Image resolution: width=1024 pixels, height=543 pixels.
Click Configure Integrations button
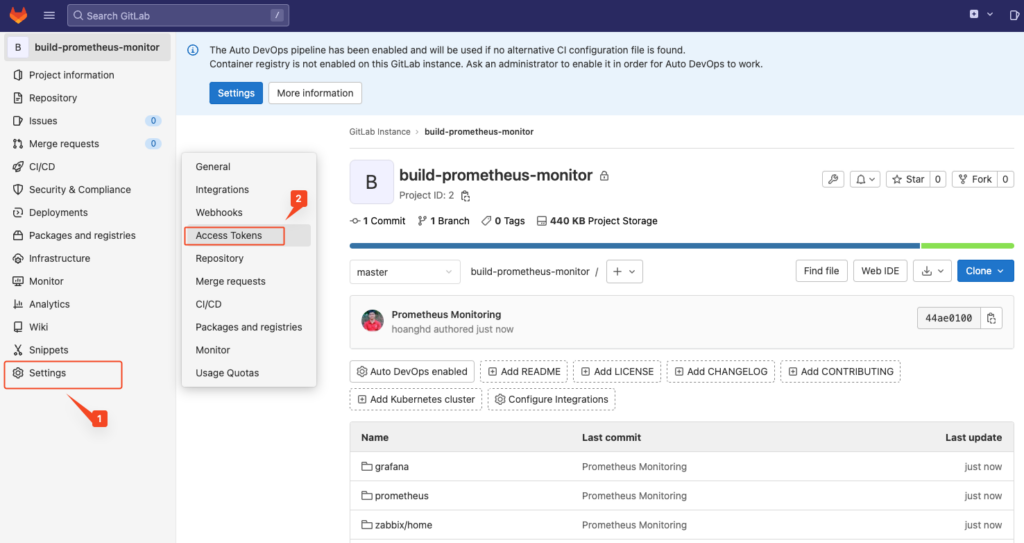(551, 399)
